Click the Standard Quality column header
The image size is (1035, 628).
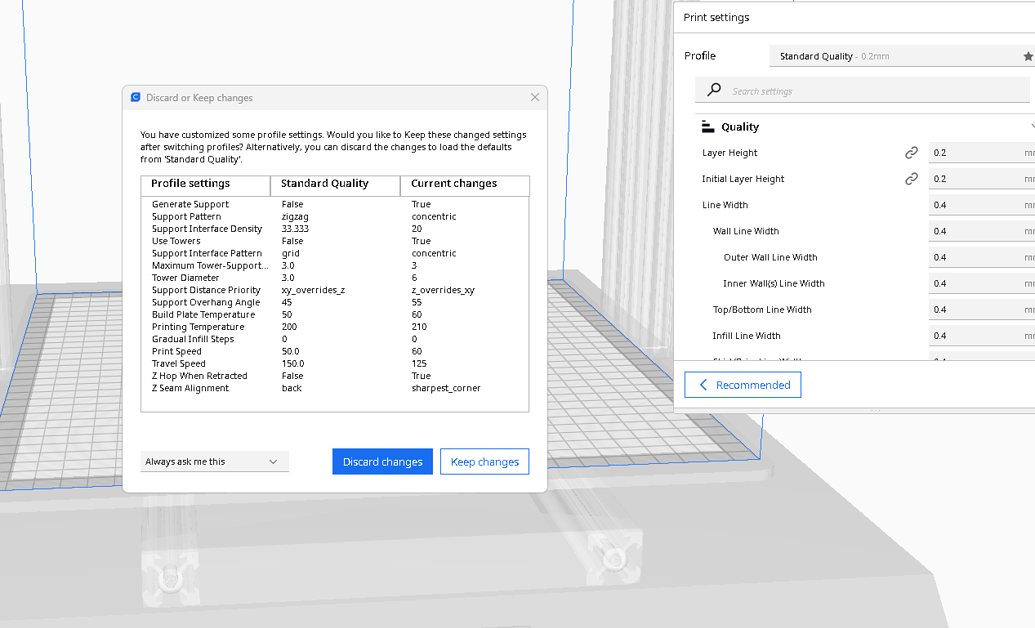coord(335,186)
